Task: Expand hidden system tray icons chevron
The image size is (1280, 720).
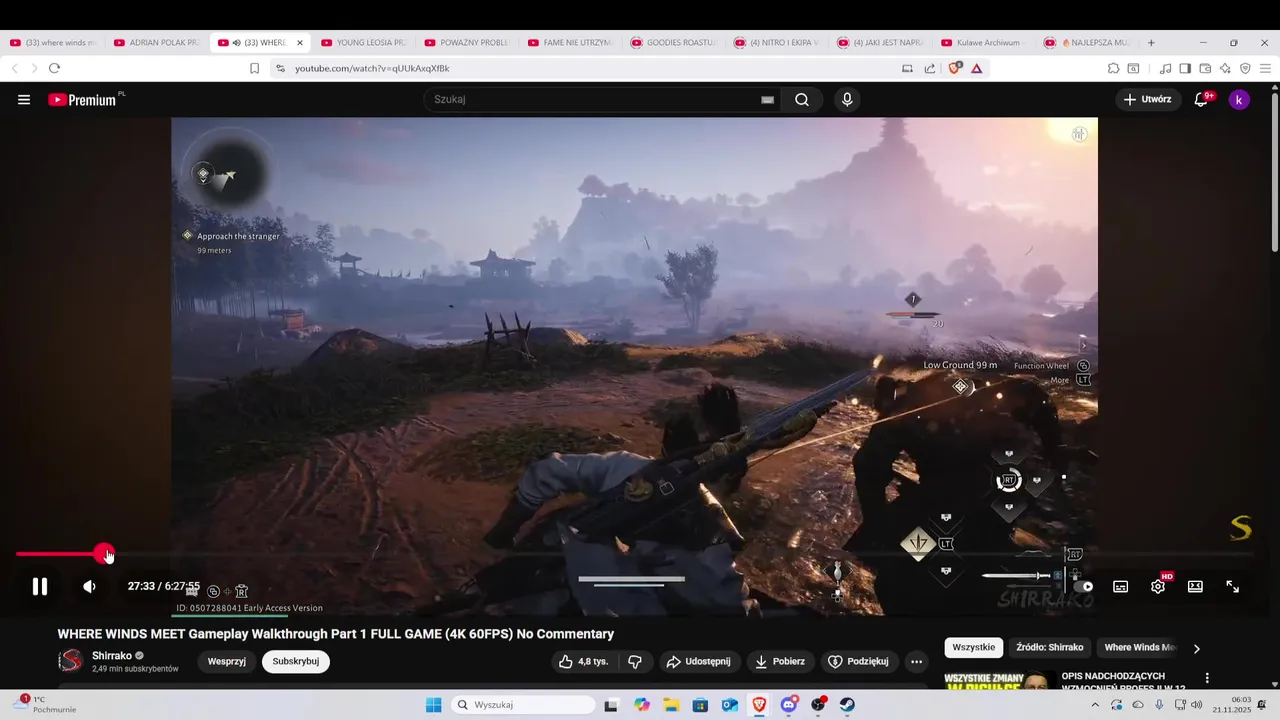Action: click(1094, 705)
